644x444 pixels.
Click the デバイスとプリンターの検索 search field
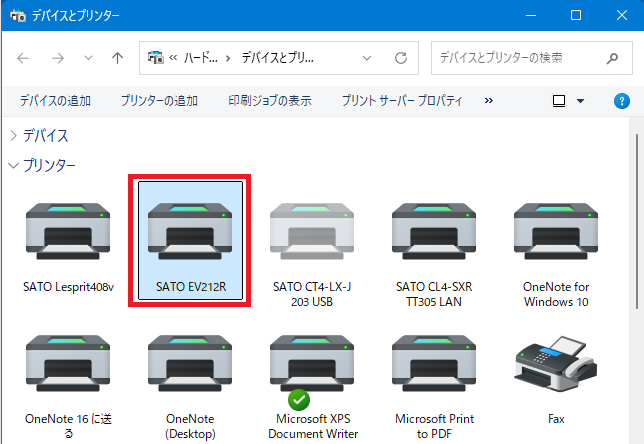click(531, 58)
